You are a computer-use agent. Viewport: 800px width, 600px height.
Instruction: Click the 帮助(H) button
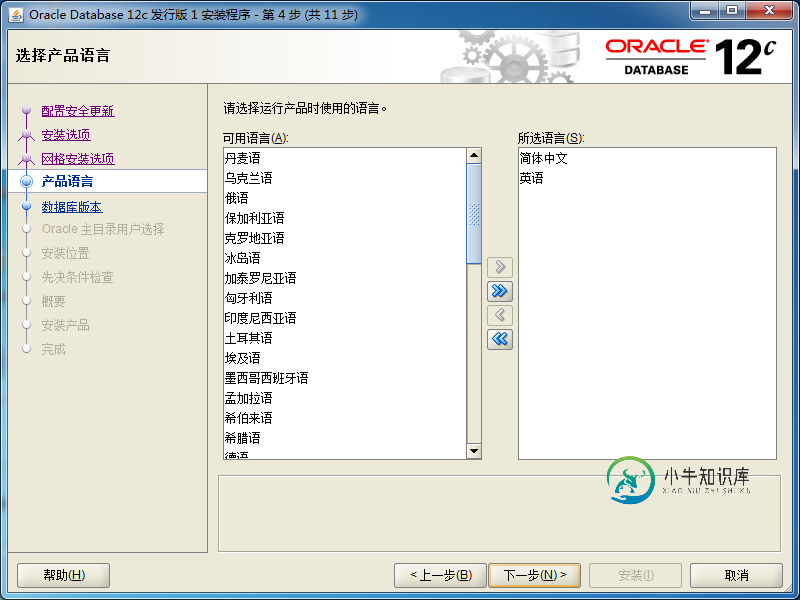coord(64,576)
